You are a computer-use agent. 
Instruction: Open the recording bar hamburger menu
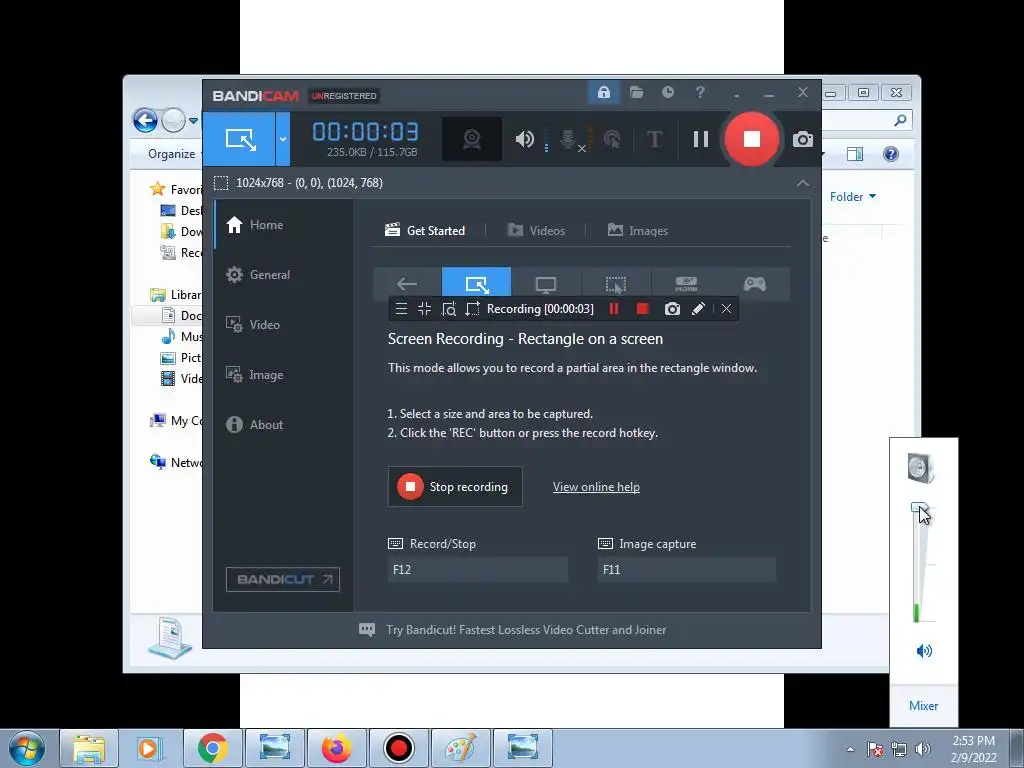point(401,309)
